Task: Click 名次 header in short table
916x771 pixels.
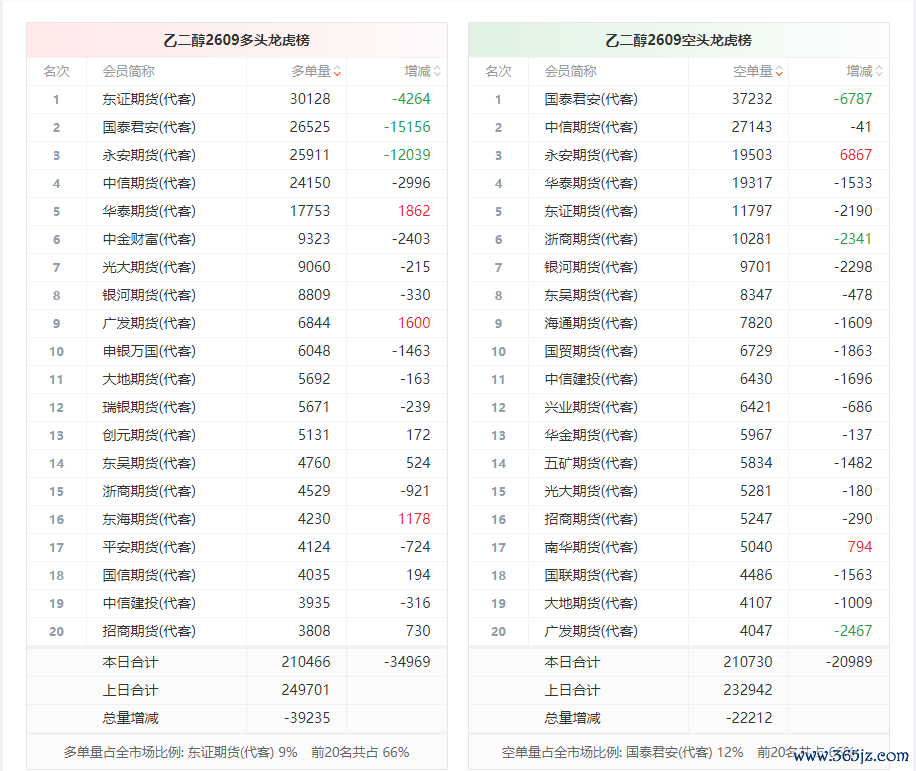Action: 498,71
